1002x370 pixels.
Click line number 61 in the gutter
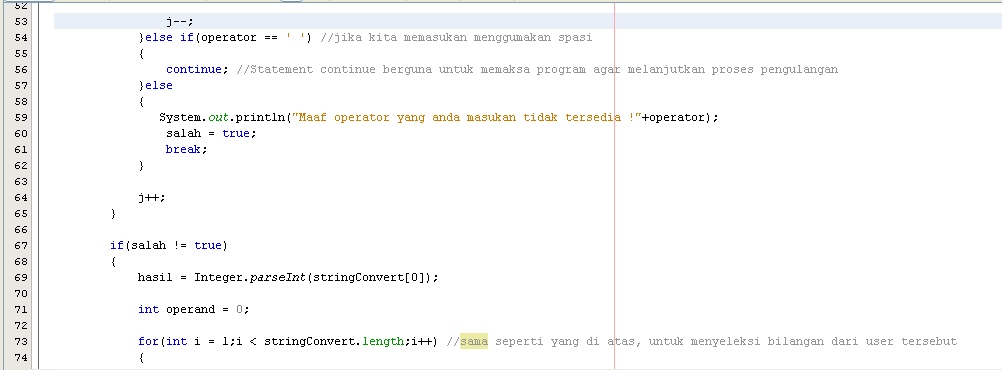pyautogui.click(x=20, y=150)
